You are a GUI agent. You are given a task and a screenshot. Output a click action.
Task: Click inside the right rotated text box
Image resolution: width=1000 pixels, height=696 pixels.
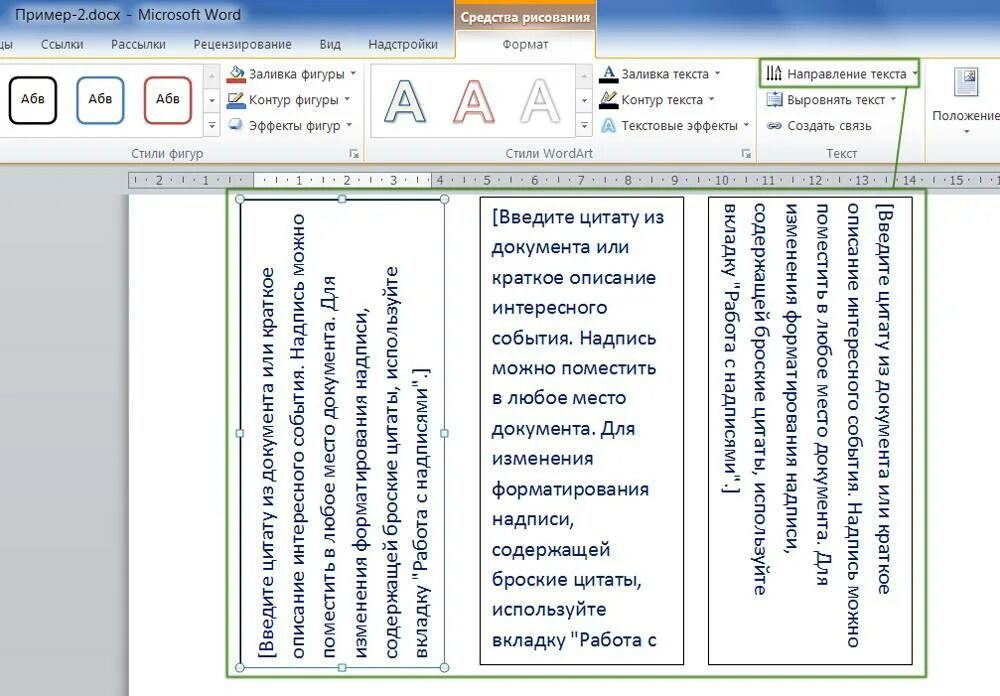810,431
